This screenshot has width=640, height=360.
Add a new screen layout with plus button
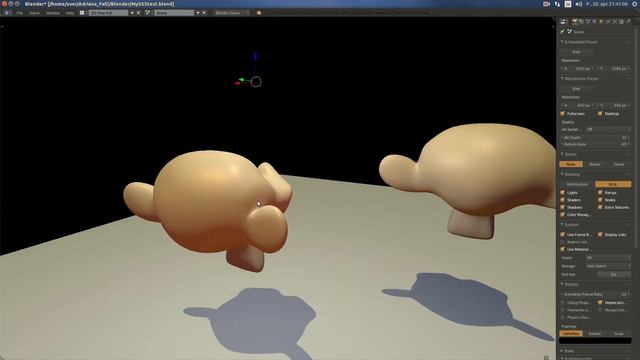132,13
